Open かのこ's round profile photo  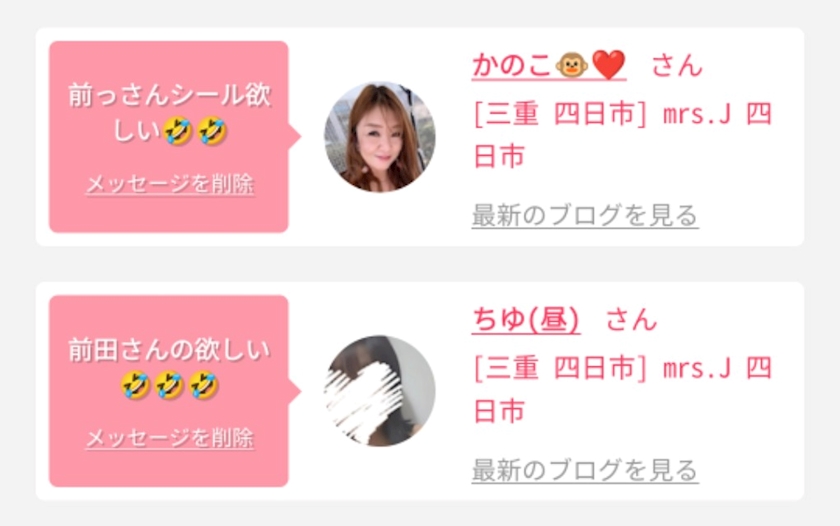[380, 137]
